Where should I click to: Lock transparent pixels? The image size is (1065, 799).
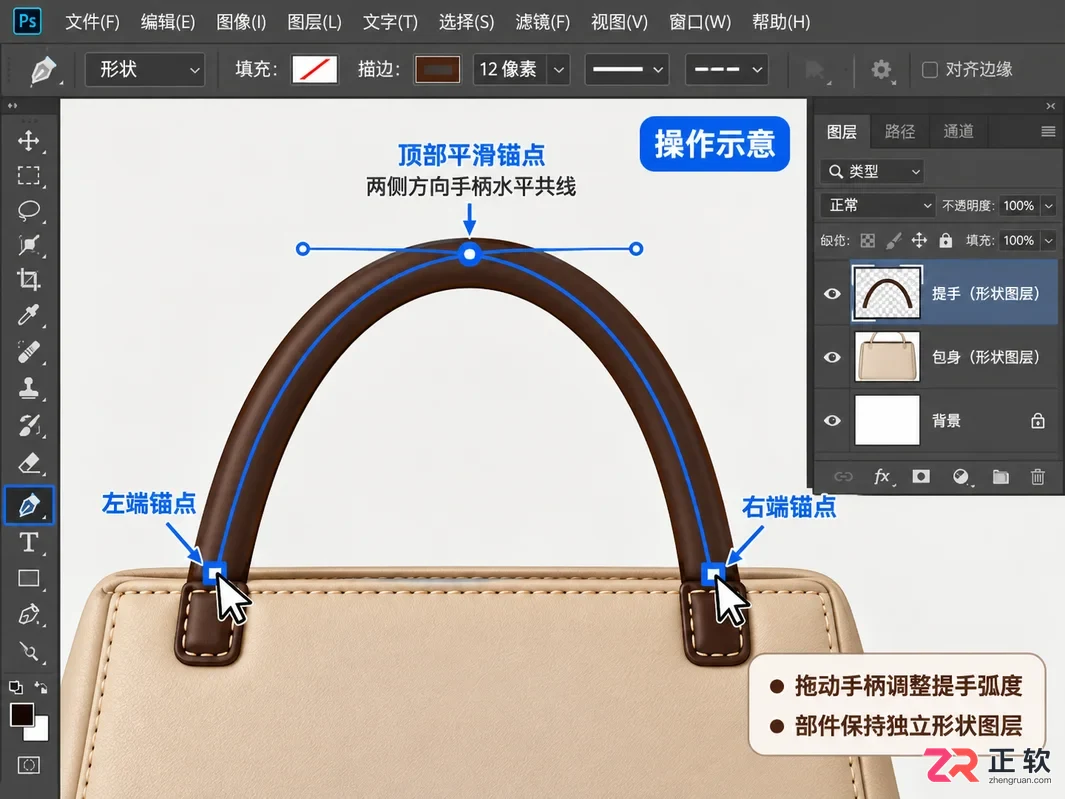point(867,241)
